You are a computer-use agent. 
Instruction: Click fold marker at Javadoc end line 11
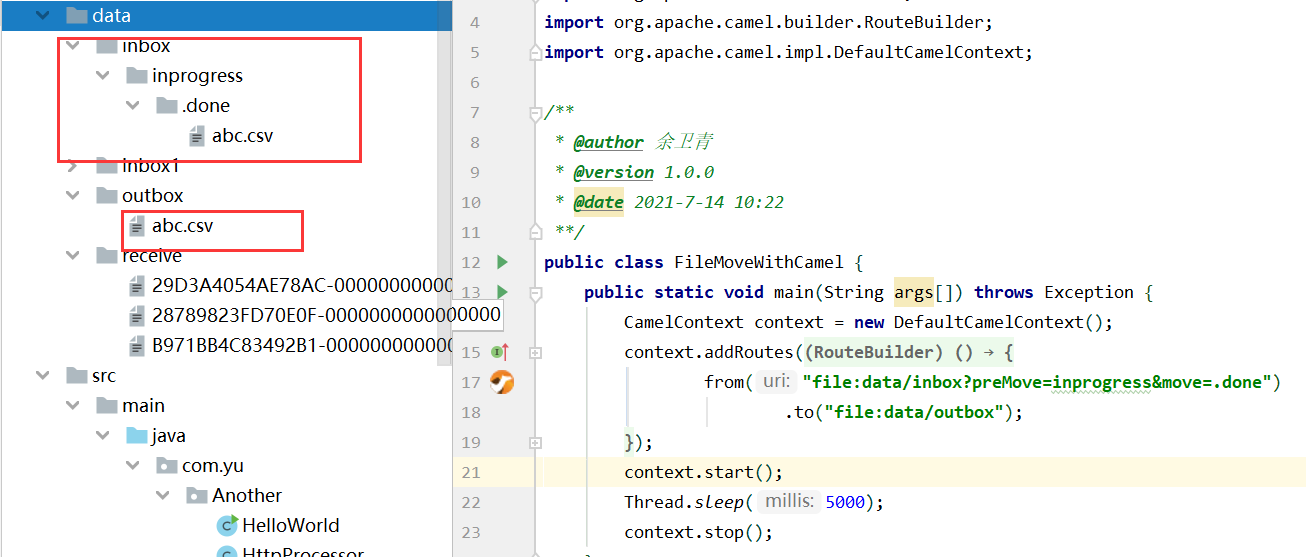535,232
